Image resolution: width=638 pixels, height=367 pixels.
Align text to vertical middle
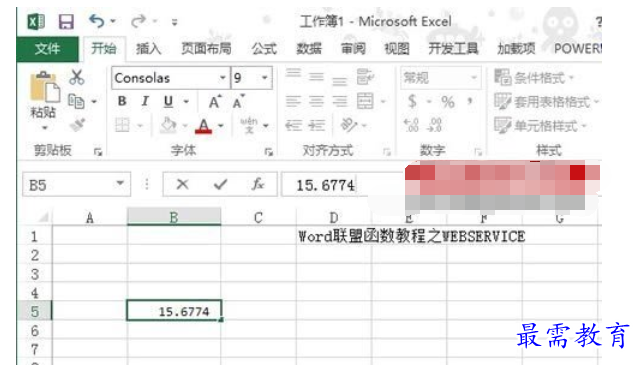tap(316, 76)
